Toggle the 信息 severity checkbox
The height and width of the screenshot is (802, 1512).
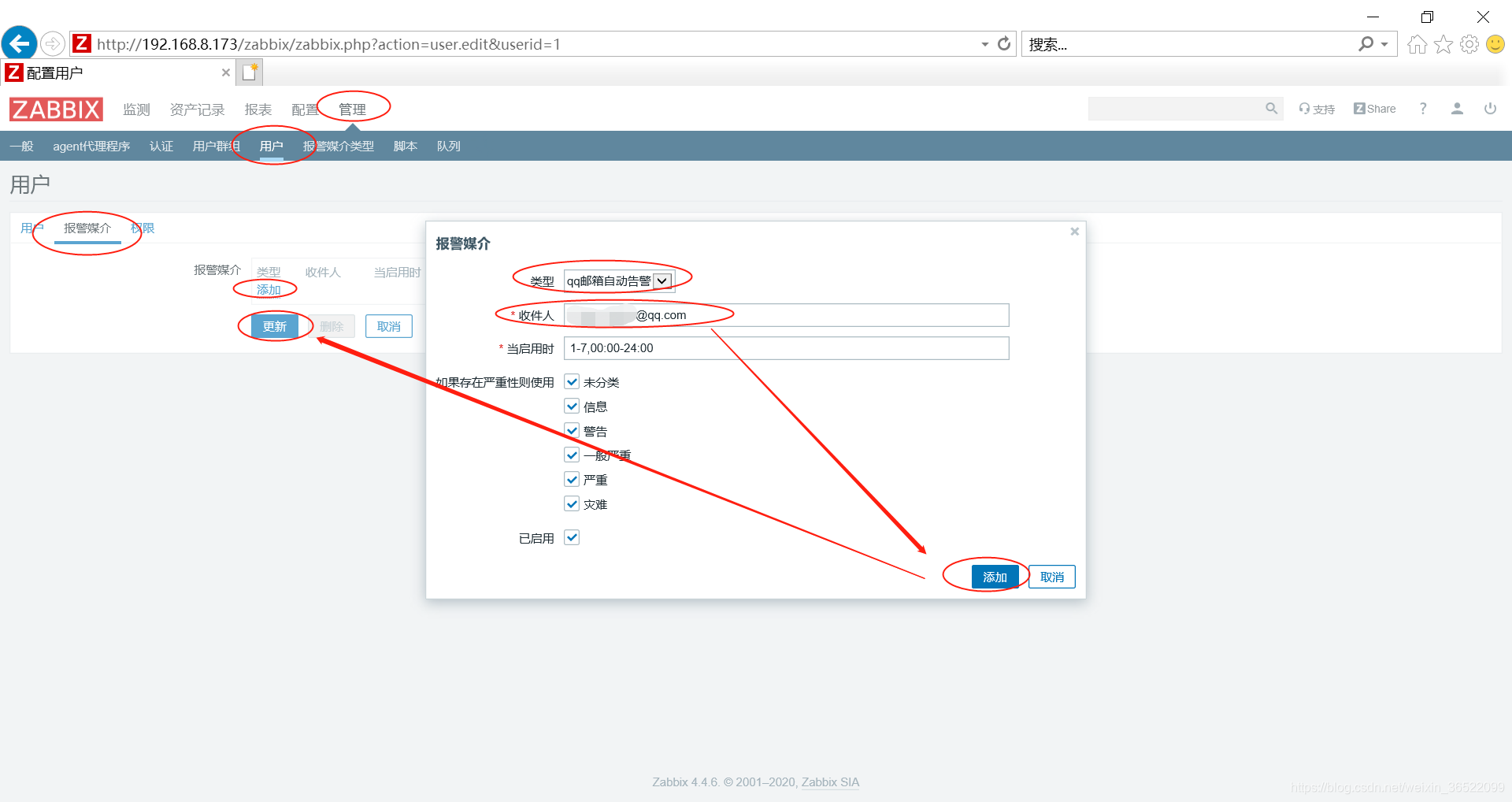pyautogui.click(x=572, y=407)
